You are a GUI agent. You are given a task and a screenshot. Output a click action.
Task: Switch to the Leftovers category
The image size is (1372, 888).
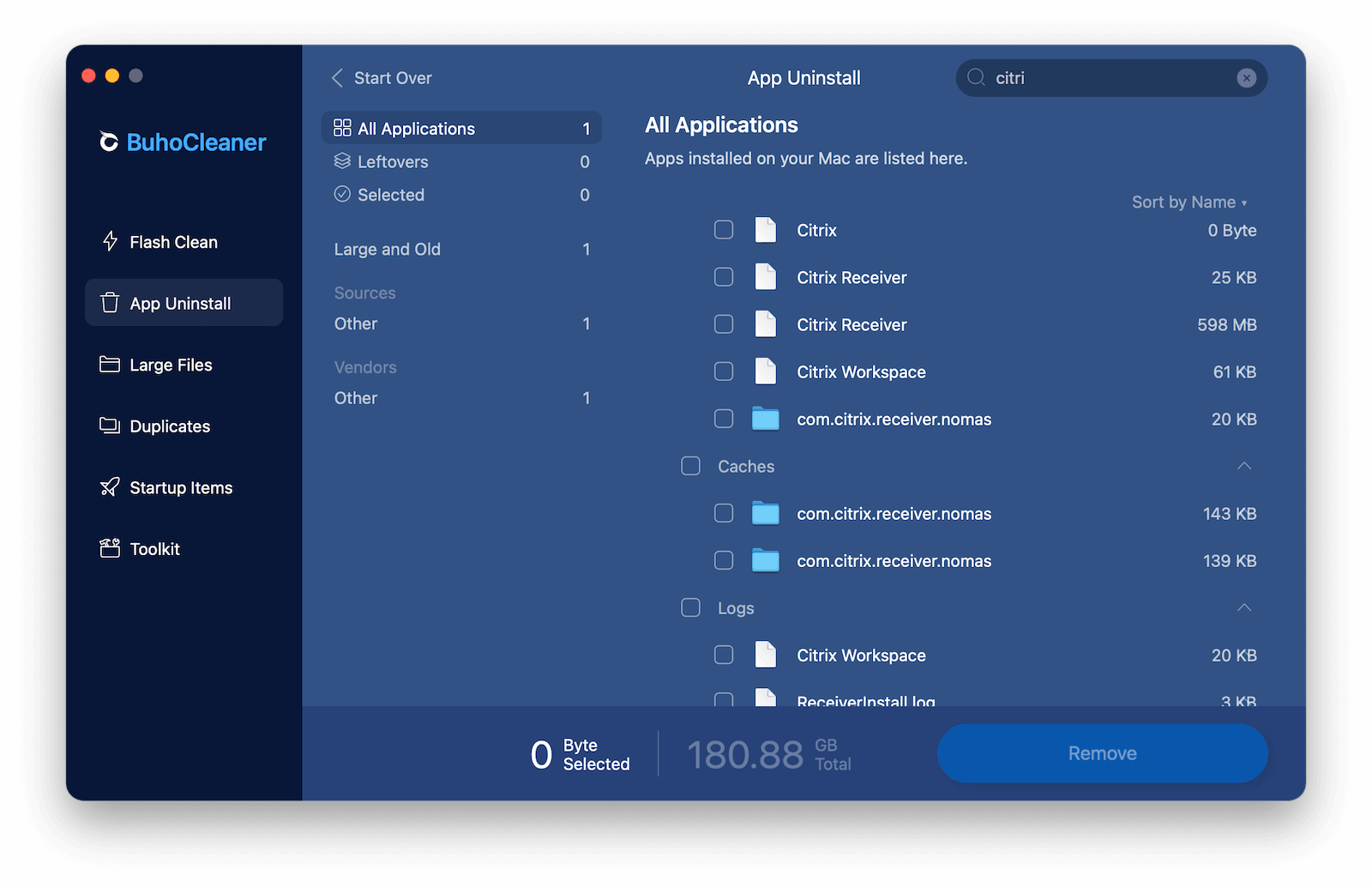click(391, 161)
